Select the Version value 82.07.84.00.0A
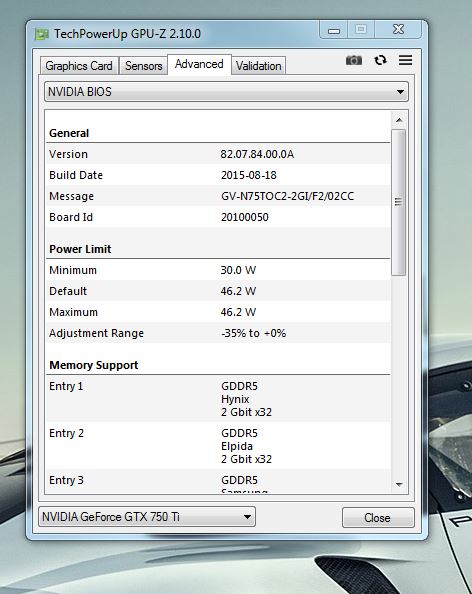Viewport: 472px width, 594px height. [x=257, y=154]
